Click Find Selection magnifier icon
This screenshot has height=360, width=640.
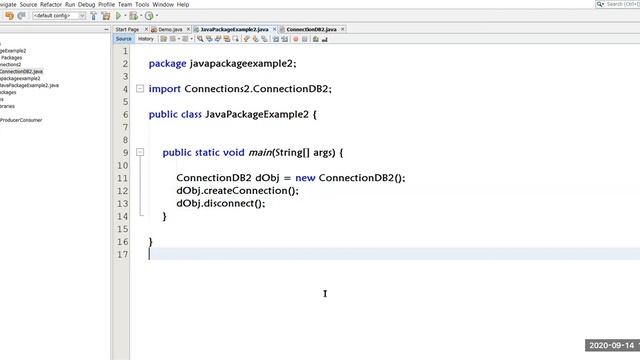[200, 39]
